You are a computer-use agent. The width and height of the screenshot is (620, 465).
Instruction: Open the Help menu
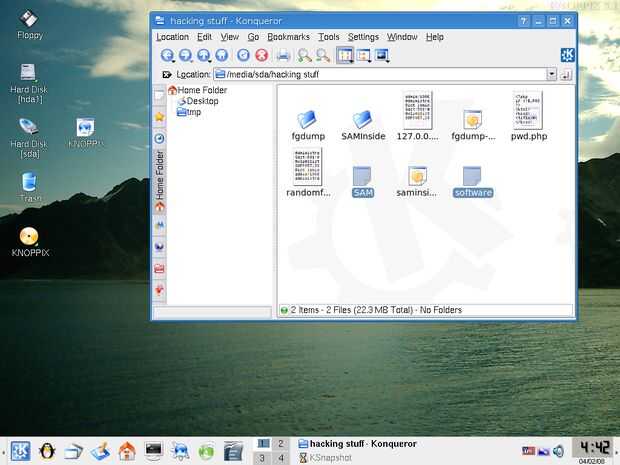(x=435, y=37)
